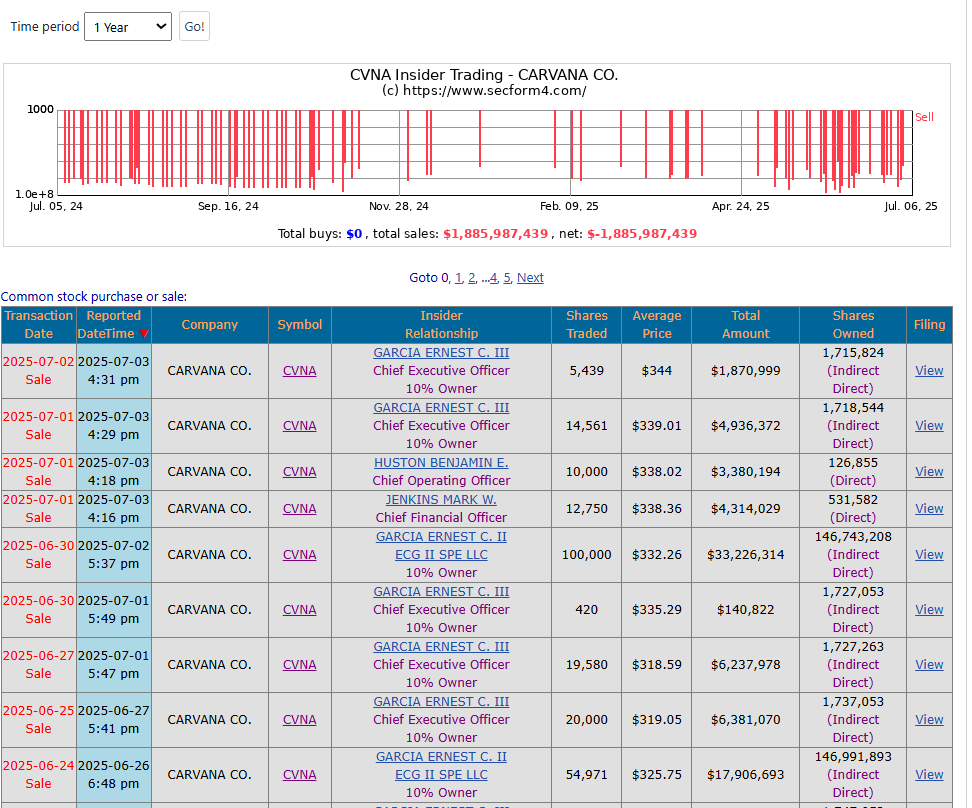Click the 2025-07-03 4:31 pm reported time
Image resolution: width=972 pixels, height=808 pixels.
pos(113,371)
